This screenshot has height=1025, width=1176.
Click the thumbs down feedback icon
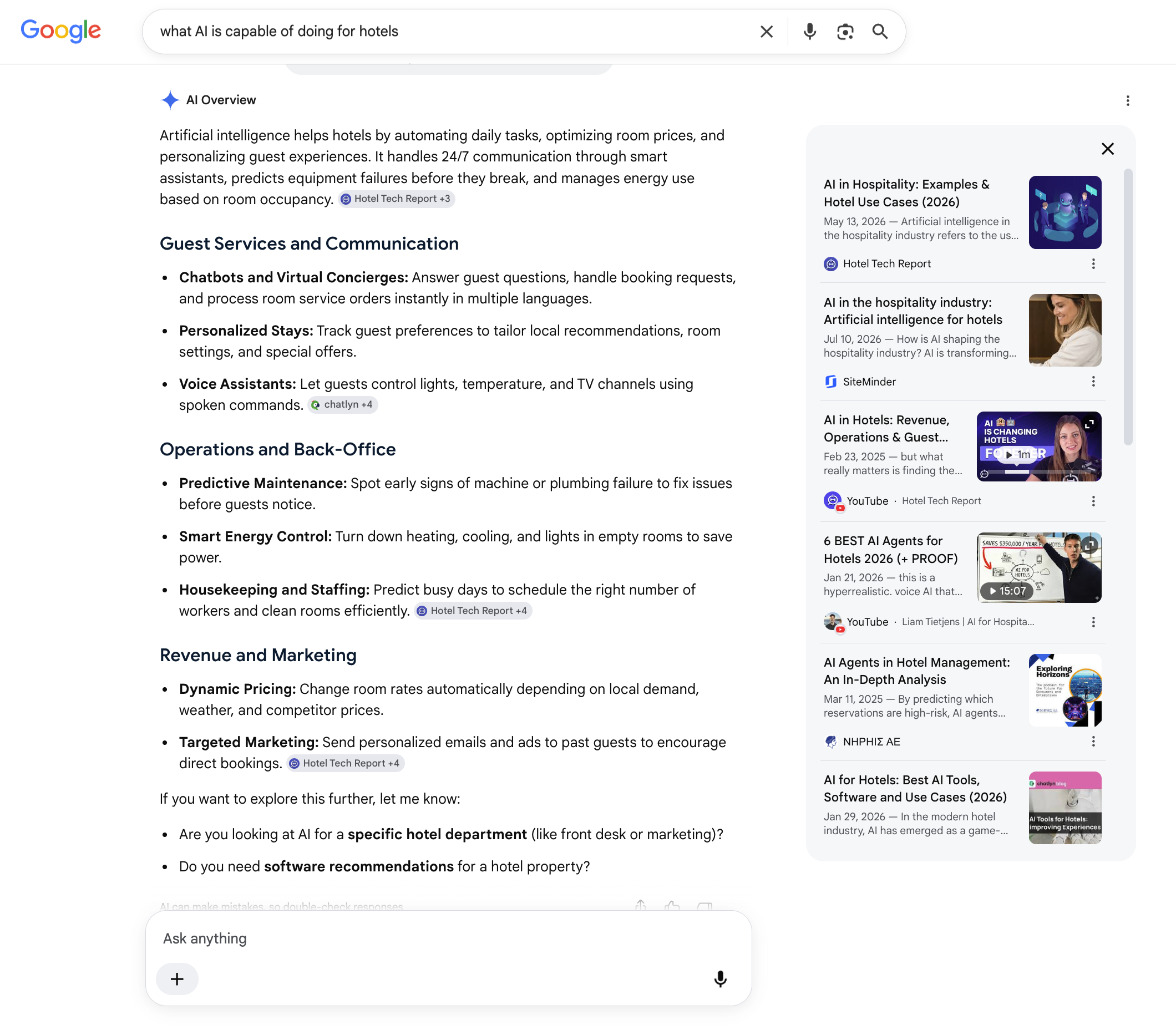pos(704,906)
